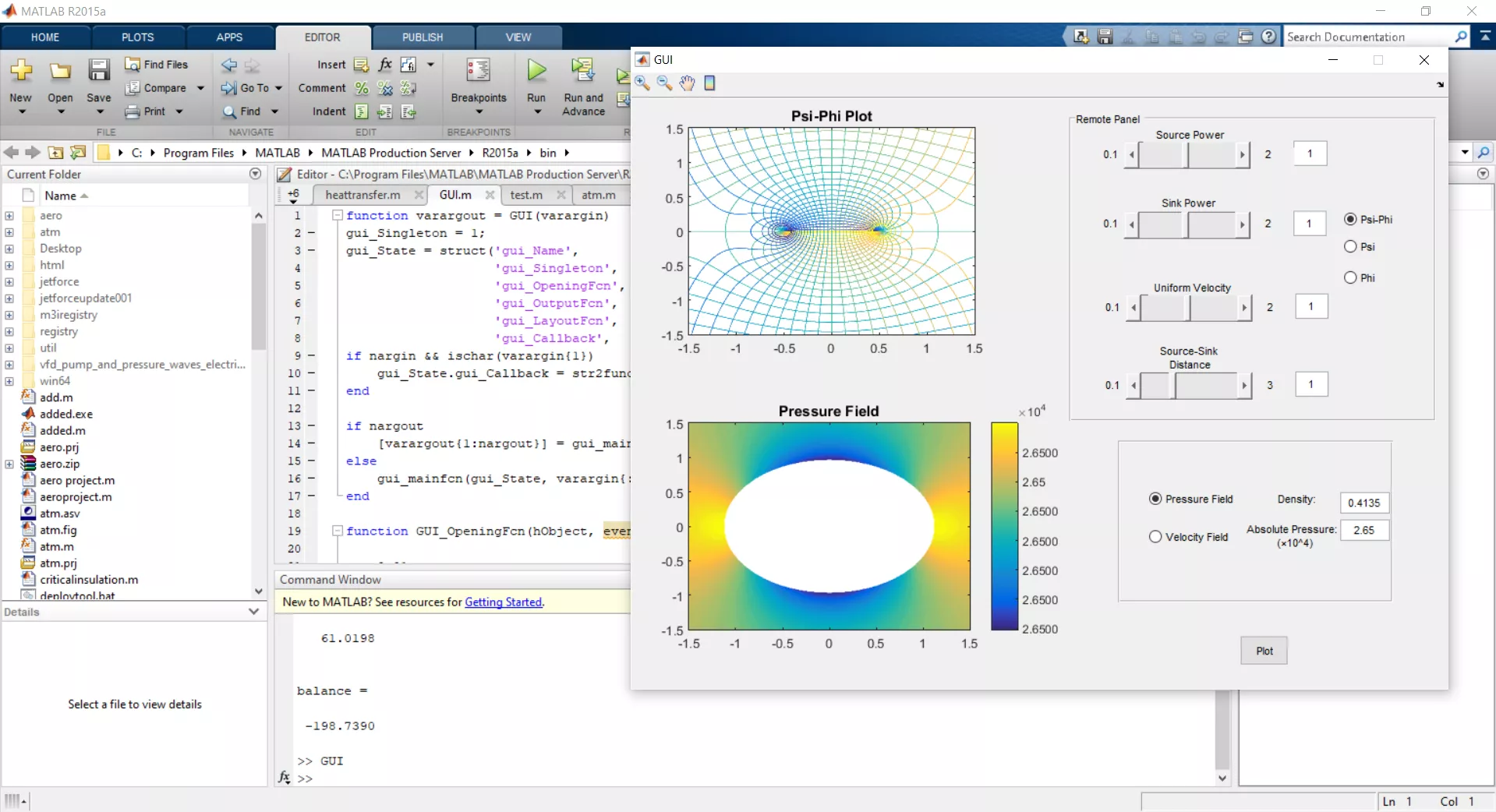1496x812 pixels.
Task: Click the Smart Indent icon
Action: click(x=362, y=111)
